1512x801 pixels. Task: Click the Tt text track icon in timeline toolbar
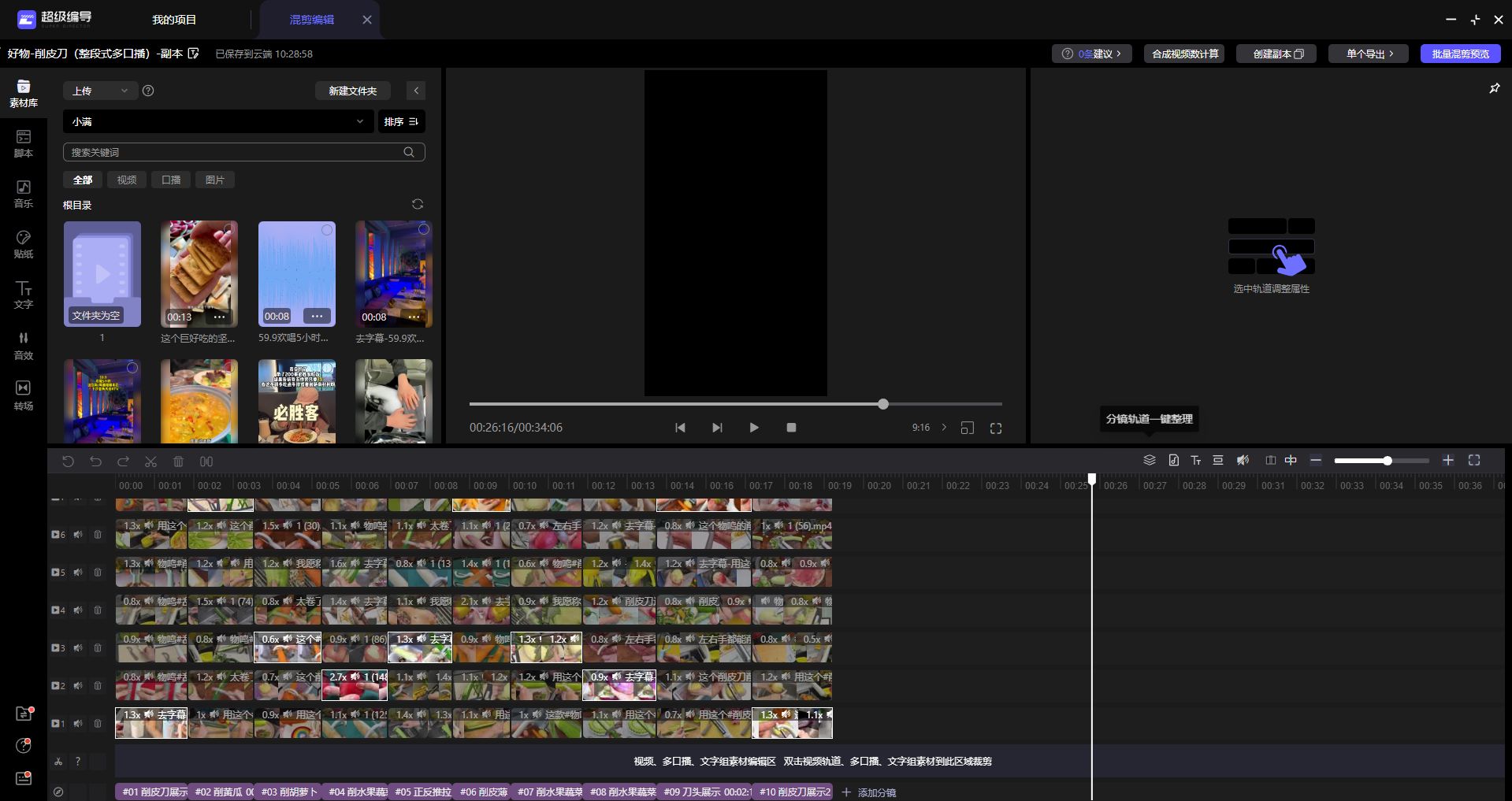pyautogui.click(x=1195, y=460)
